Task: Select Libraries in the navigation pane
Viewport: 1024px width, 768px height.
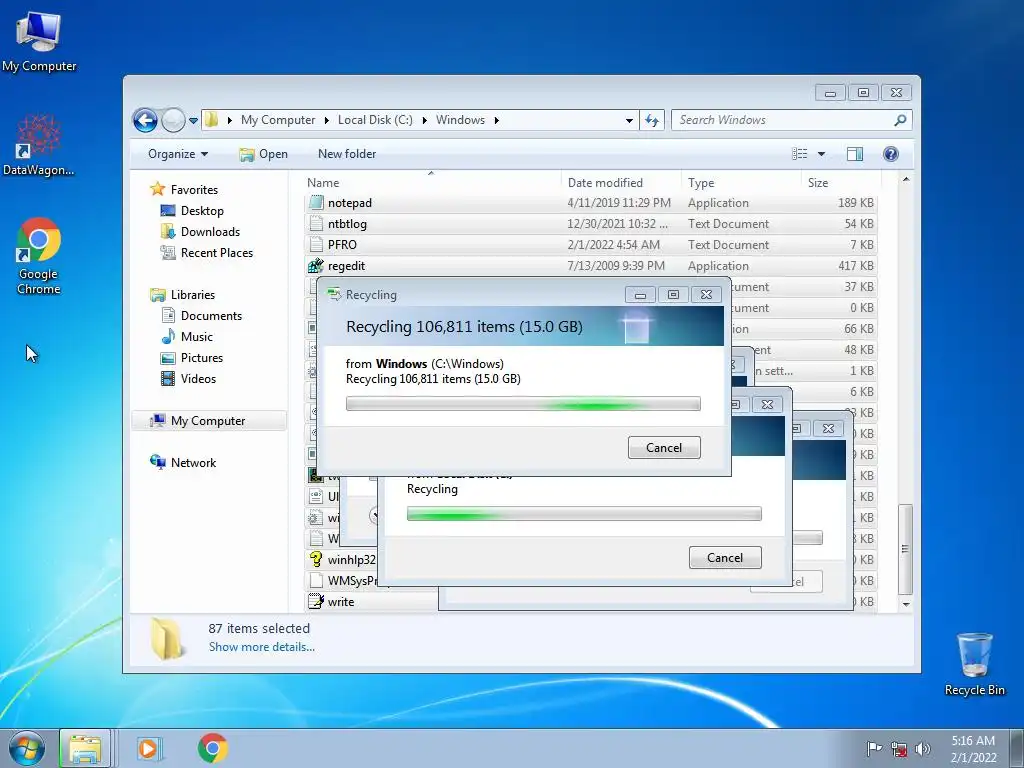Action: 182,295
